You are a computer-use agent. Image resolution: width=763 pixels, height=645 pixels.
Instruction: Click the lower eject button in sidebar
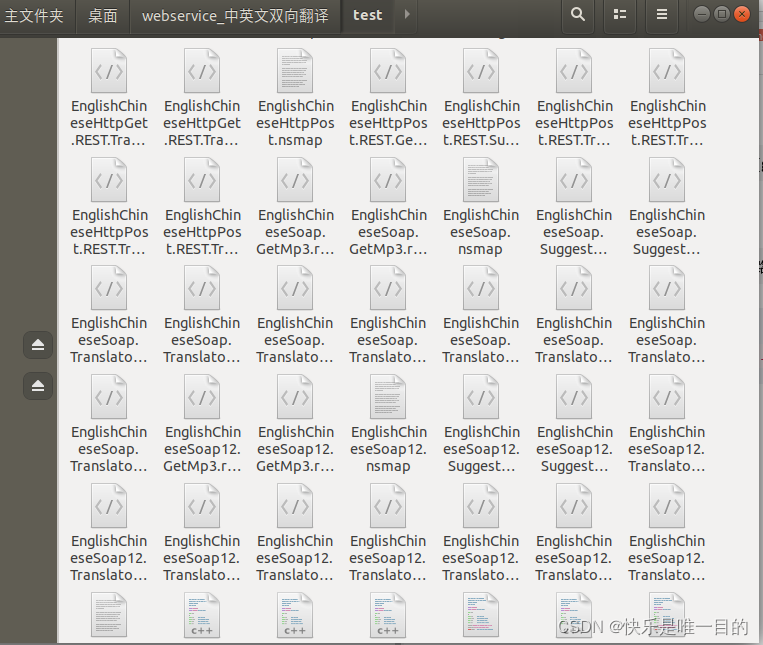(38, 386)
